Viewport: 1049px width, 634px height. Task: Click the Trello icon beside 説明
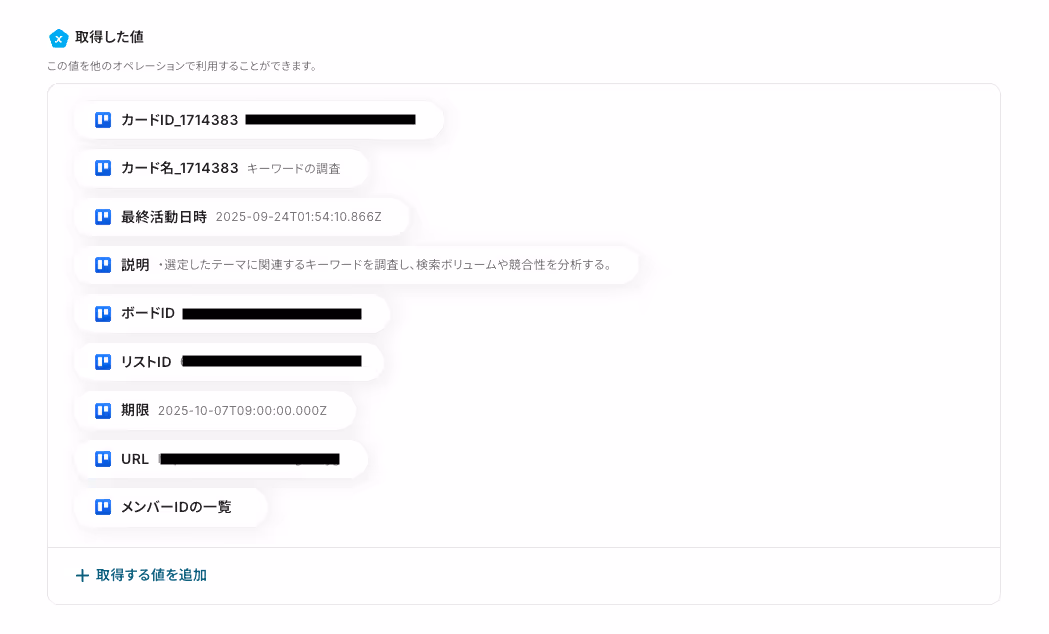click(x=103, y=265)
